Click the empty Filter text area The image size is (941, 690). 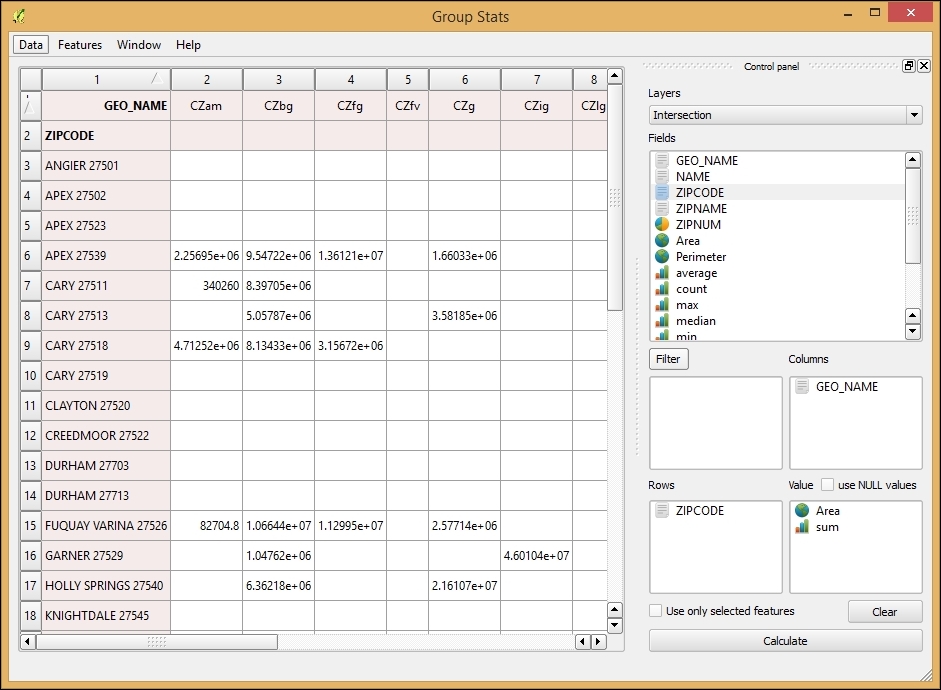(715, 422)
